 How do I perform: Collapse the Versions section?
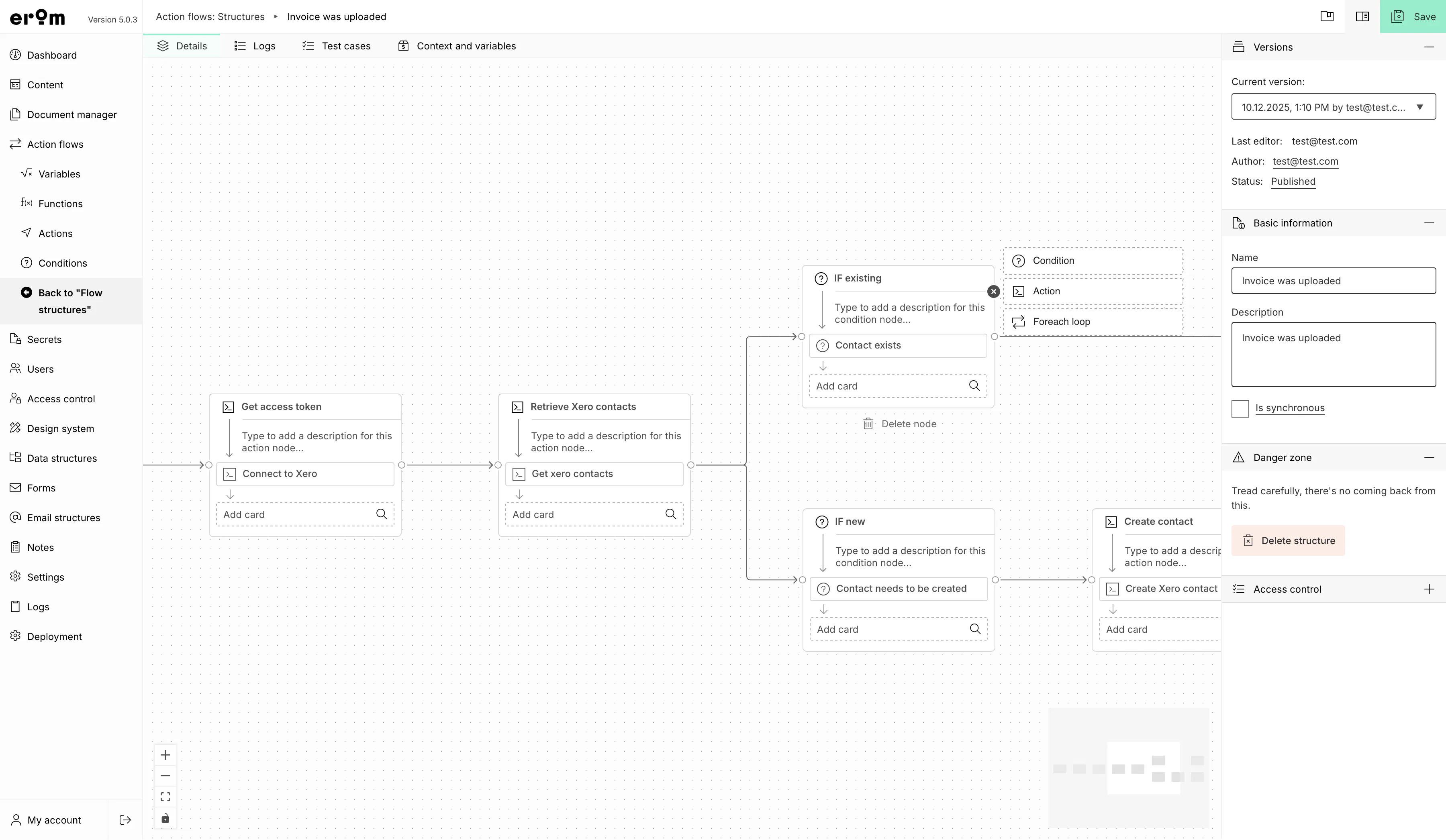(1430, 47)
